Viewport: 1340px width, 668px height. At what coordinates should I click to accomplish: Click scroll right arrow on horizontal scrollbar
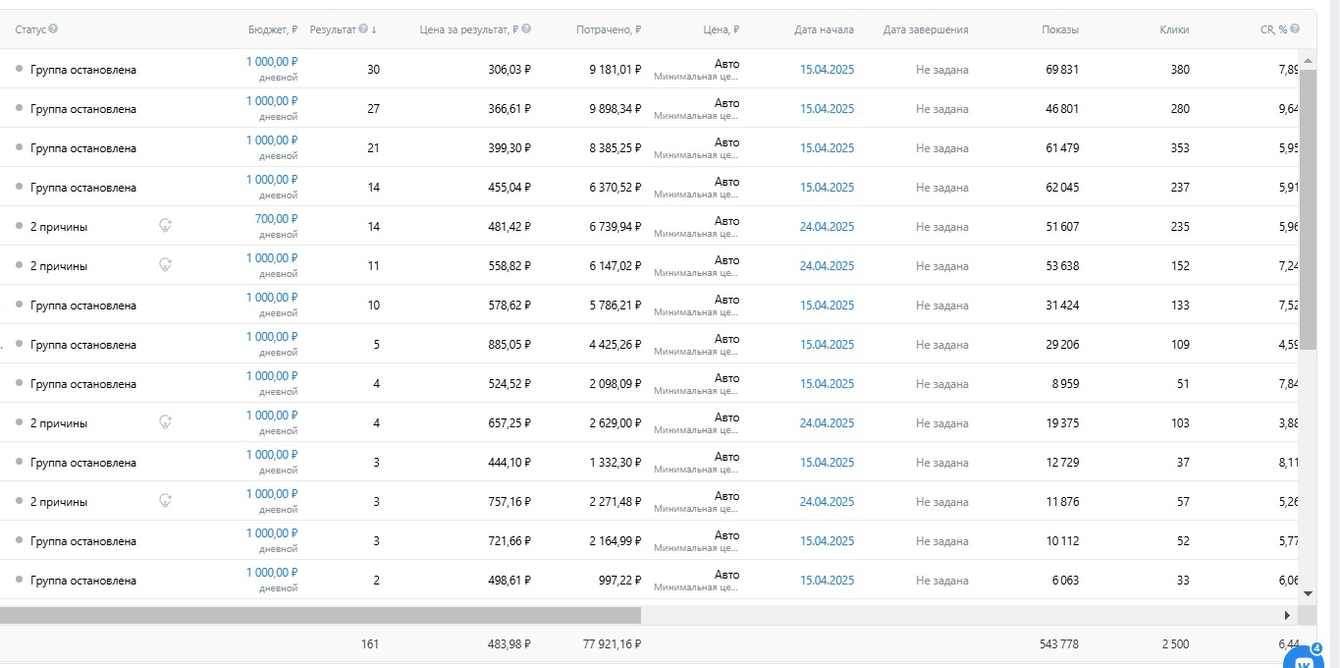1287,615
